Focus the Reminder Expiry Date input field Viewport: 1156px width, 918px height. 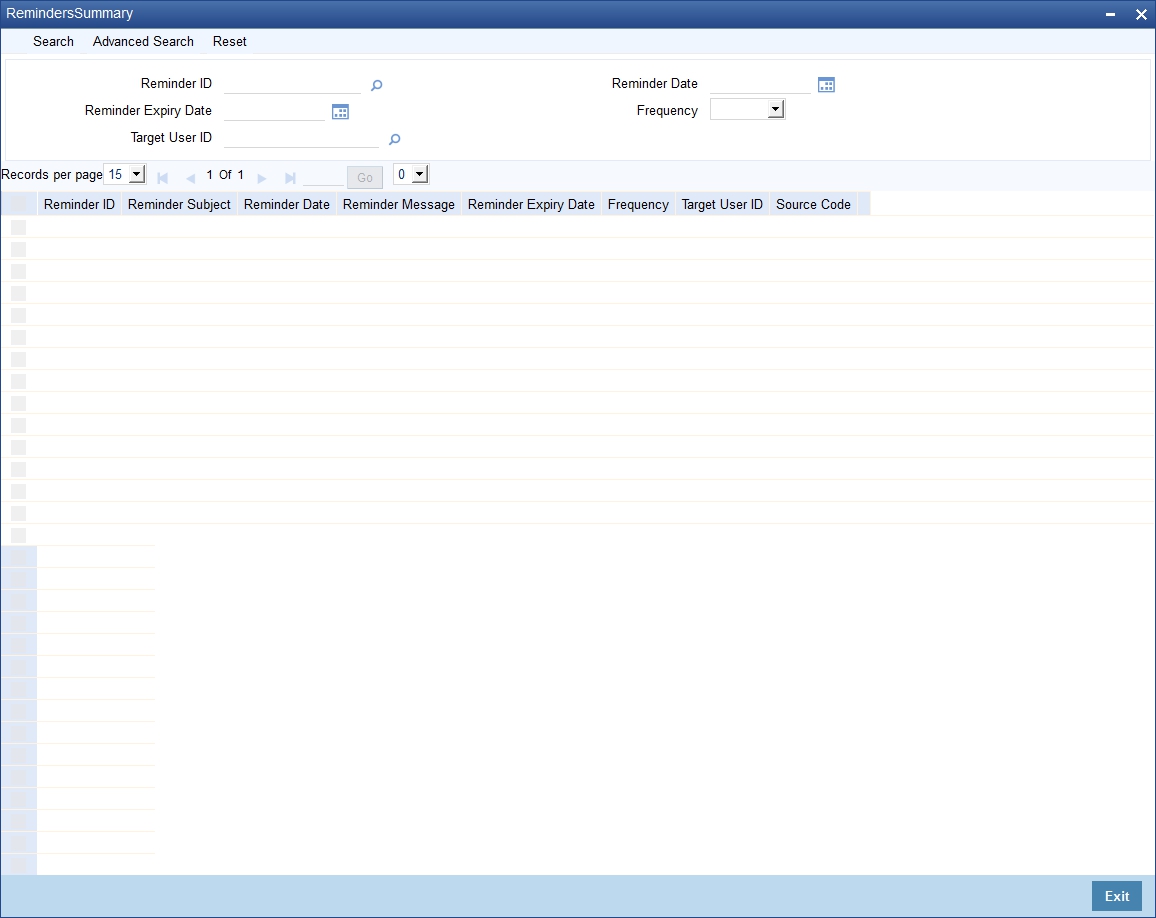click(x=274, y=111)
